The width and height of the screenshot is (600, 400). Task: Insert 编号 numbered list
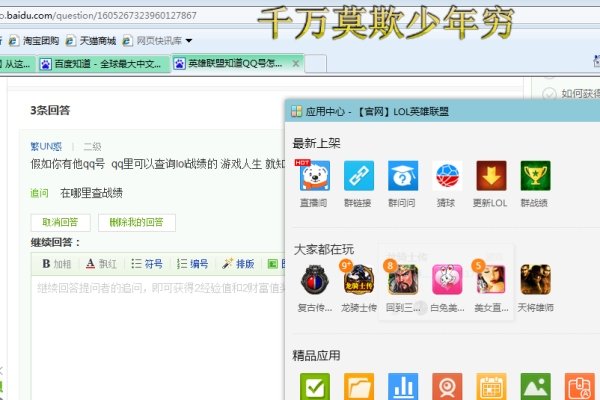coord(192,264)
